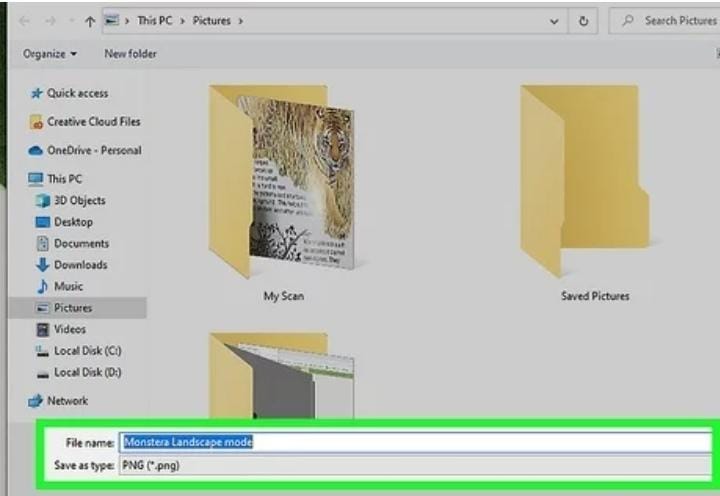Click the Search Pictures box
This screenshot has height=496, width=720.
click(664, 21)
